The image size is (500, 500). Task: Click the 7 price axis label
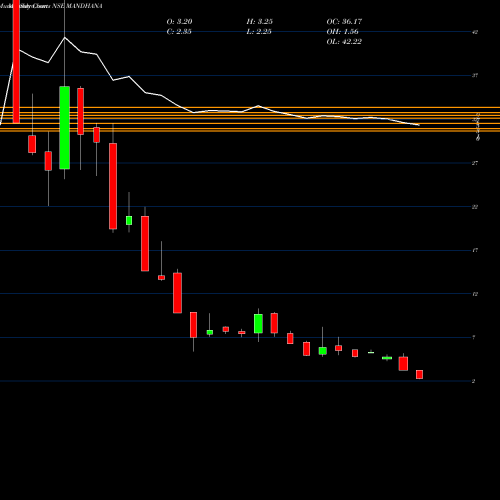474,338
